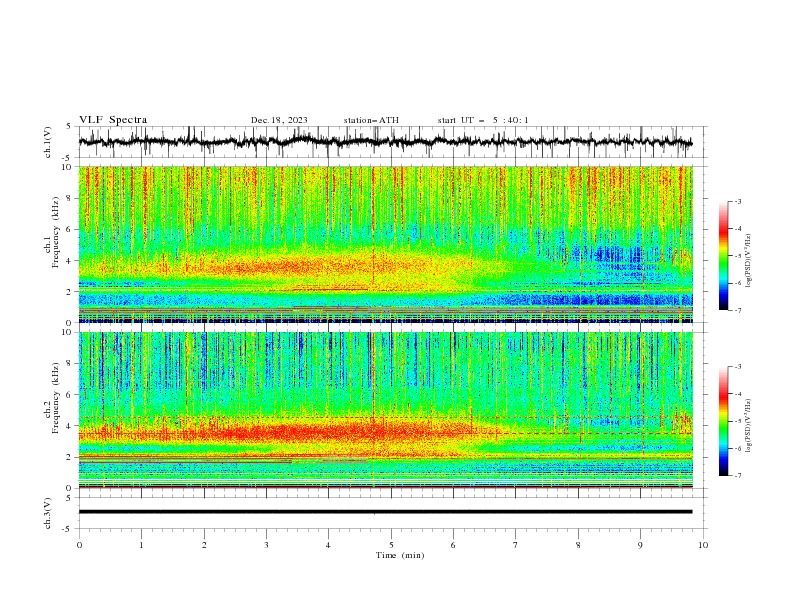Click the Time axis tick label '2'
This screenshot has width=792, height=612.
204,545
